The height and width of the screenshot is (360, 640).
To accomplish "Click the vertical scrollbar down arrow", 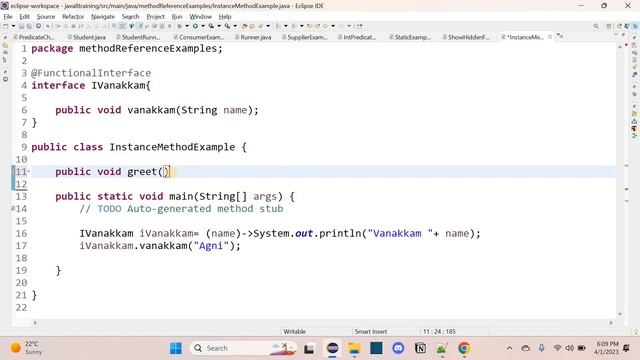I will click(x=620, y=314).
